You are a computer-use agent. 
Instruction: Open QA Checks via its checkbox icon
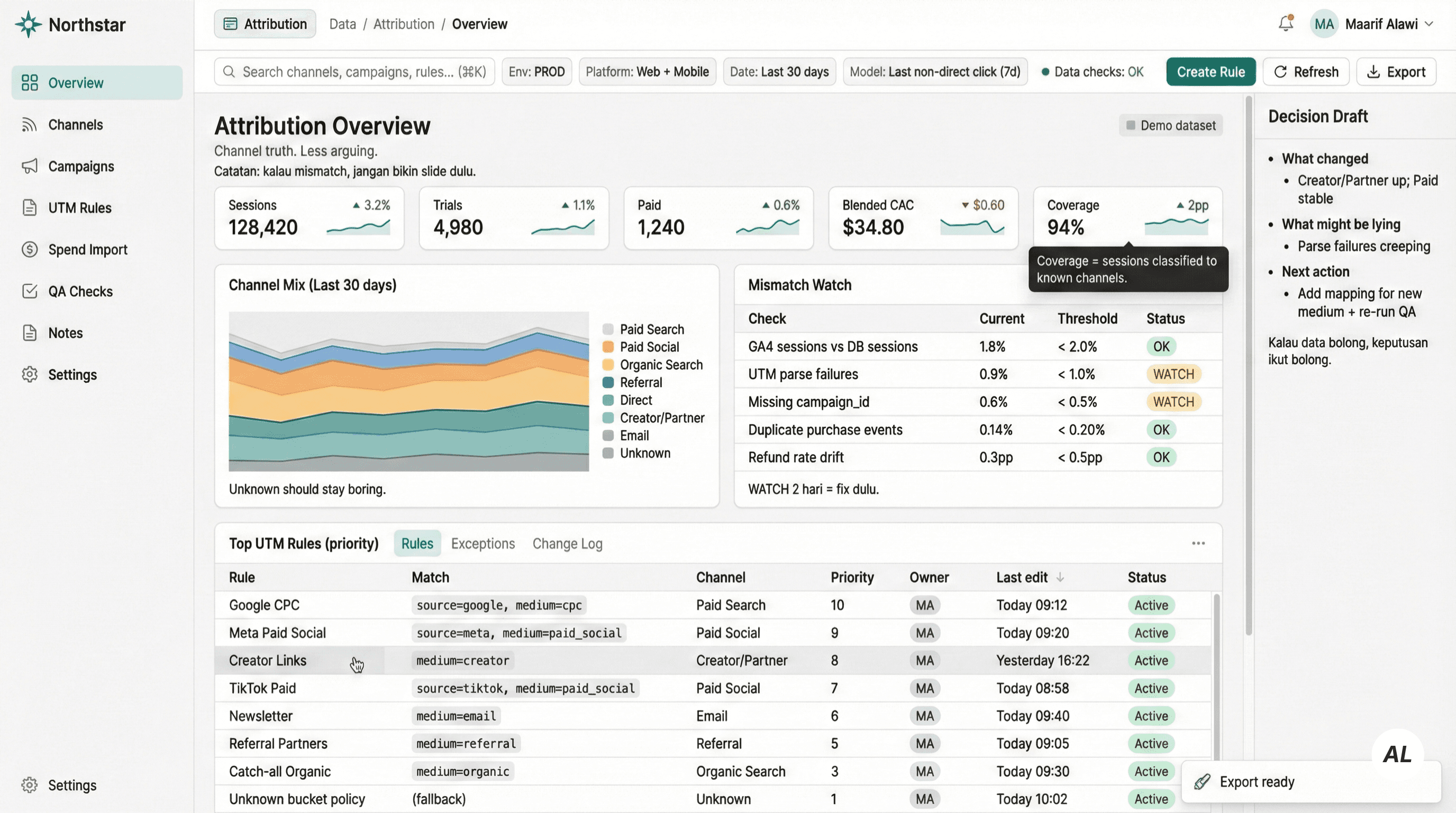[x=30, y=291]
